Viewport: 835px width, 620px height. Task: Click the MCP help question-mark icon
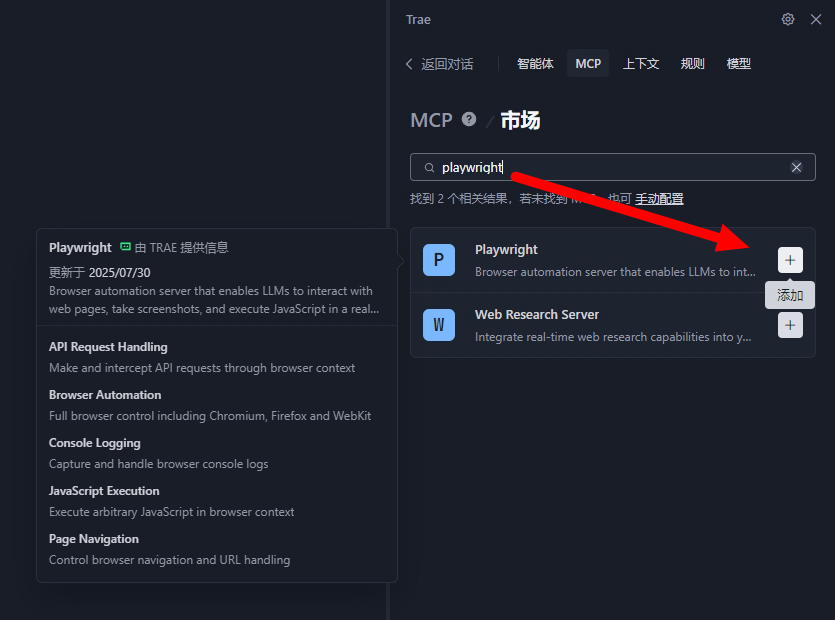(469, 119)
